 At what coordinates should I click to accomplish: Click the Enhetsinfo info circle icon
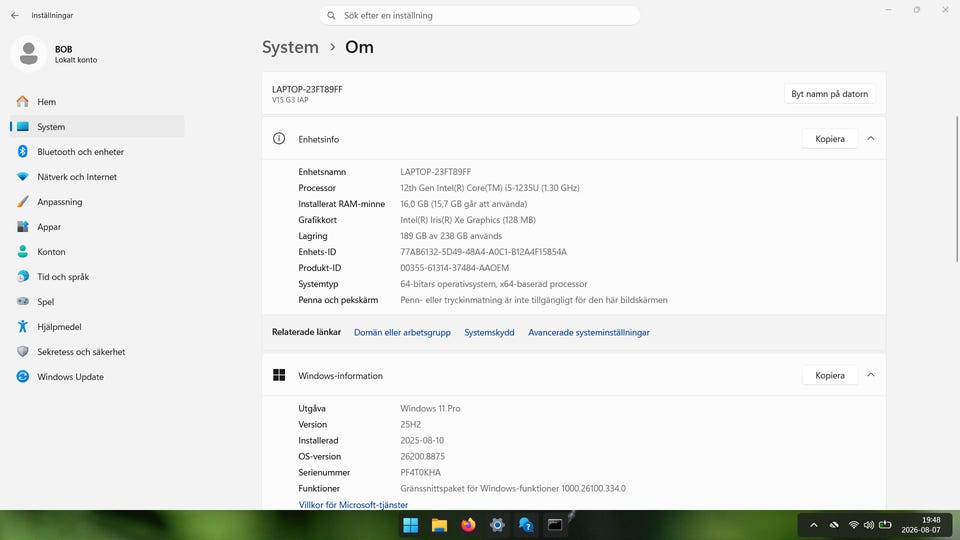pyautogui.click(x=279, y=139)
